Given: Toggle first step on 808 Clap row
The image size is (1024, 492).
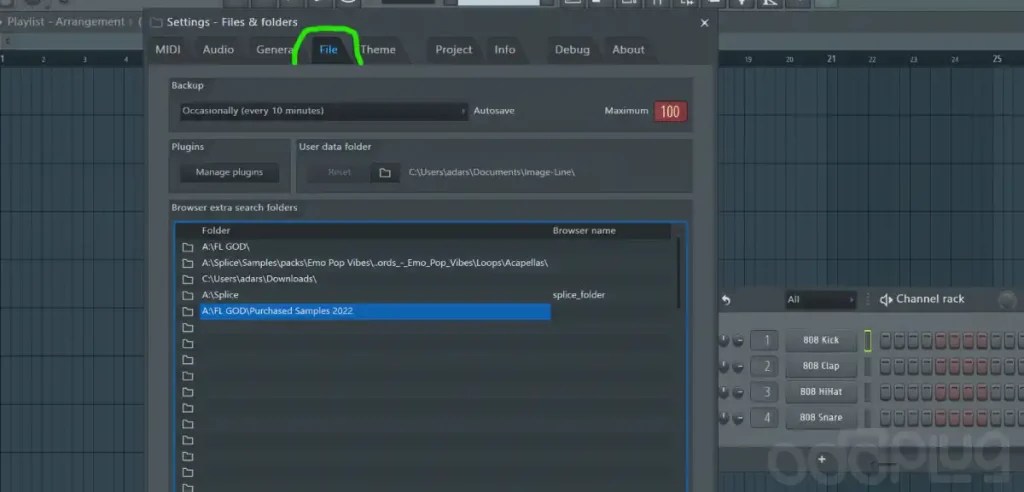Looking at the screenshot, I should 886,366.
